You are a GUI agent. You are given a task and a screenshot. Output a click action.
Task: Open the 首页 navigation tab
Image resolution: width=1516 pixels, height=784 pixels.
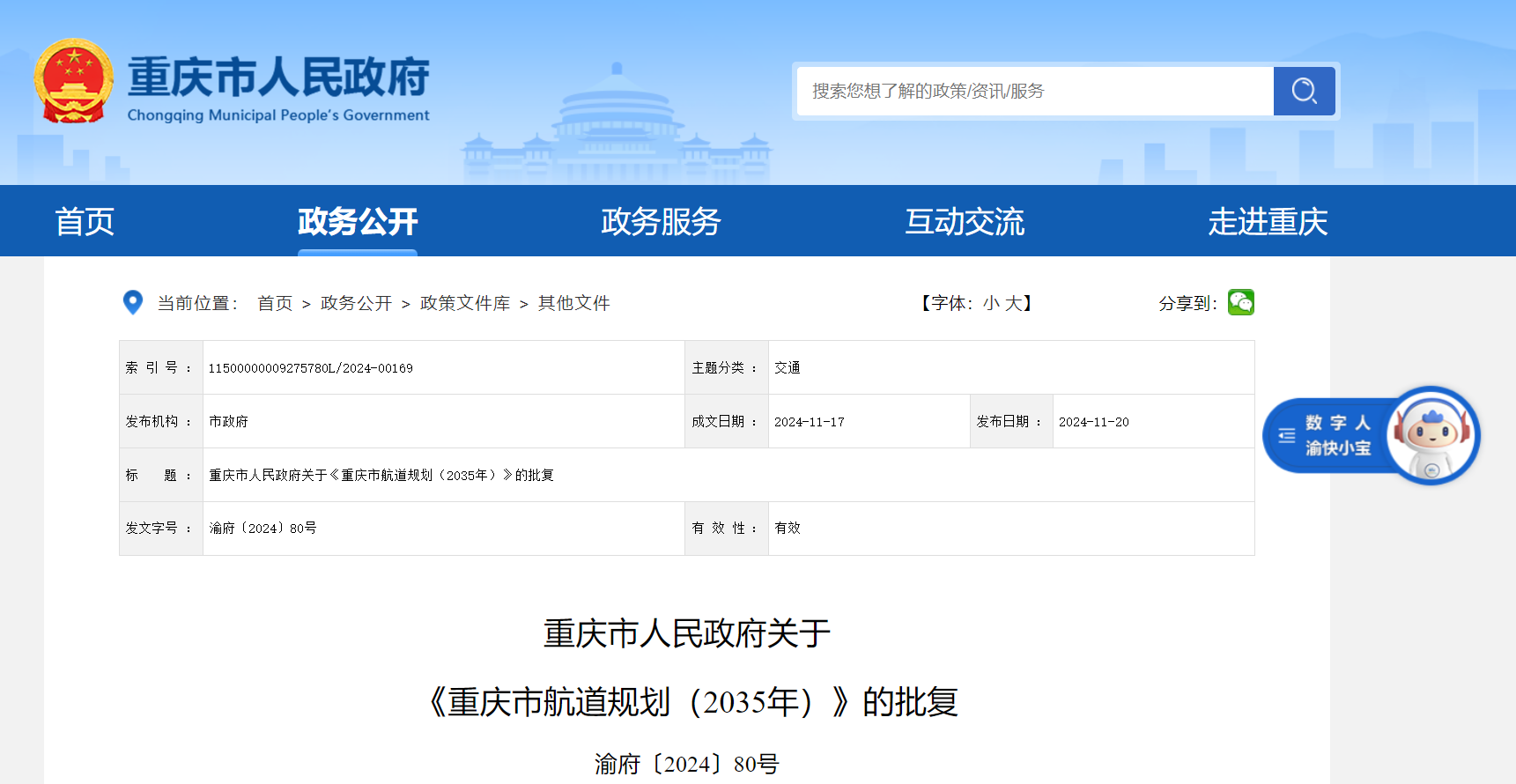coord(85,221)
